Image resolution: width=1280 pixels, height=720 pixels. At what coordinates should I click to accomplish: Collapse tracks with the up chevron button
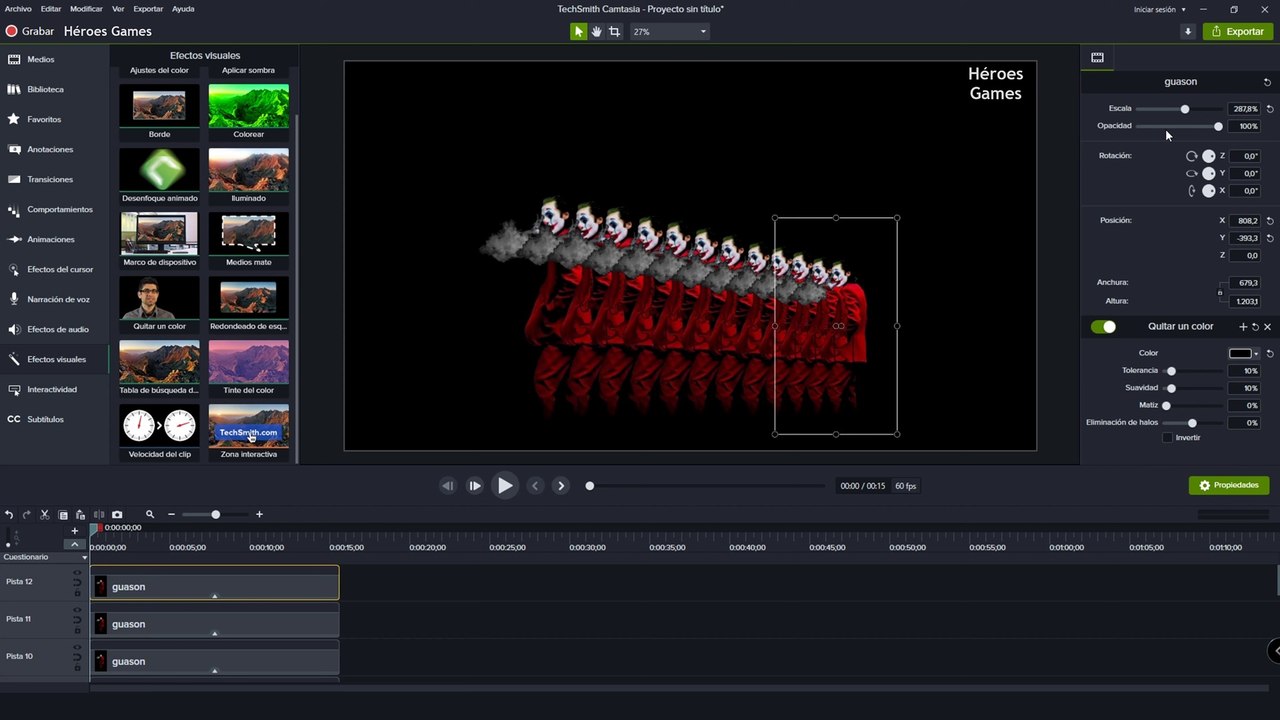(74, 544)
